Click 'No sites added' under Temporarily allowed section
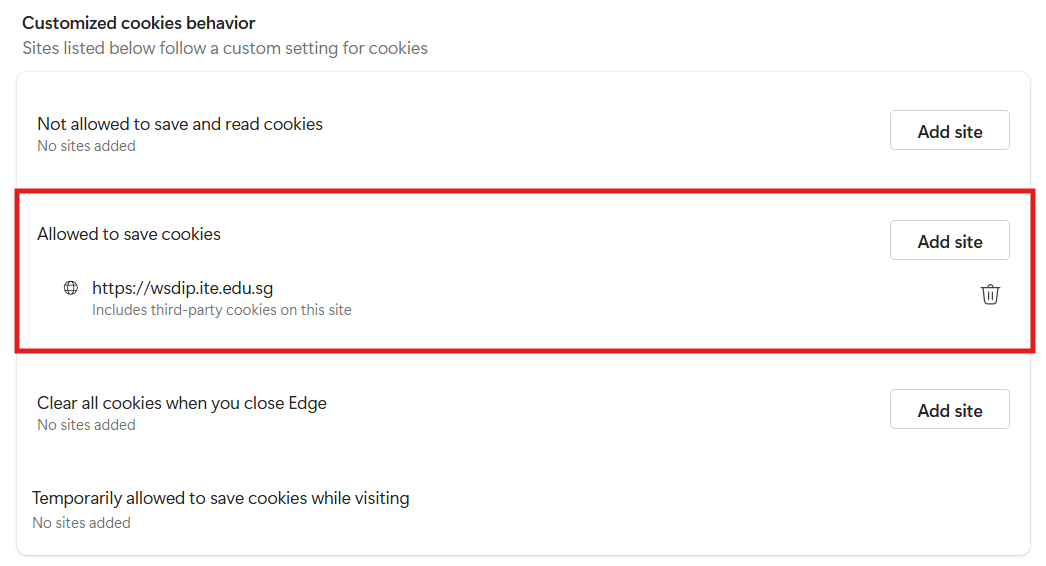The height and width of the screenshot is (566, 1046). click(81, 522)
